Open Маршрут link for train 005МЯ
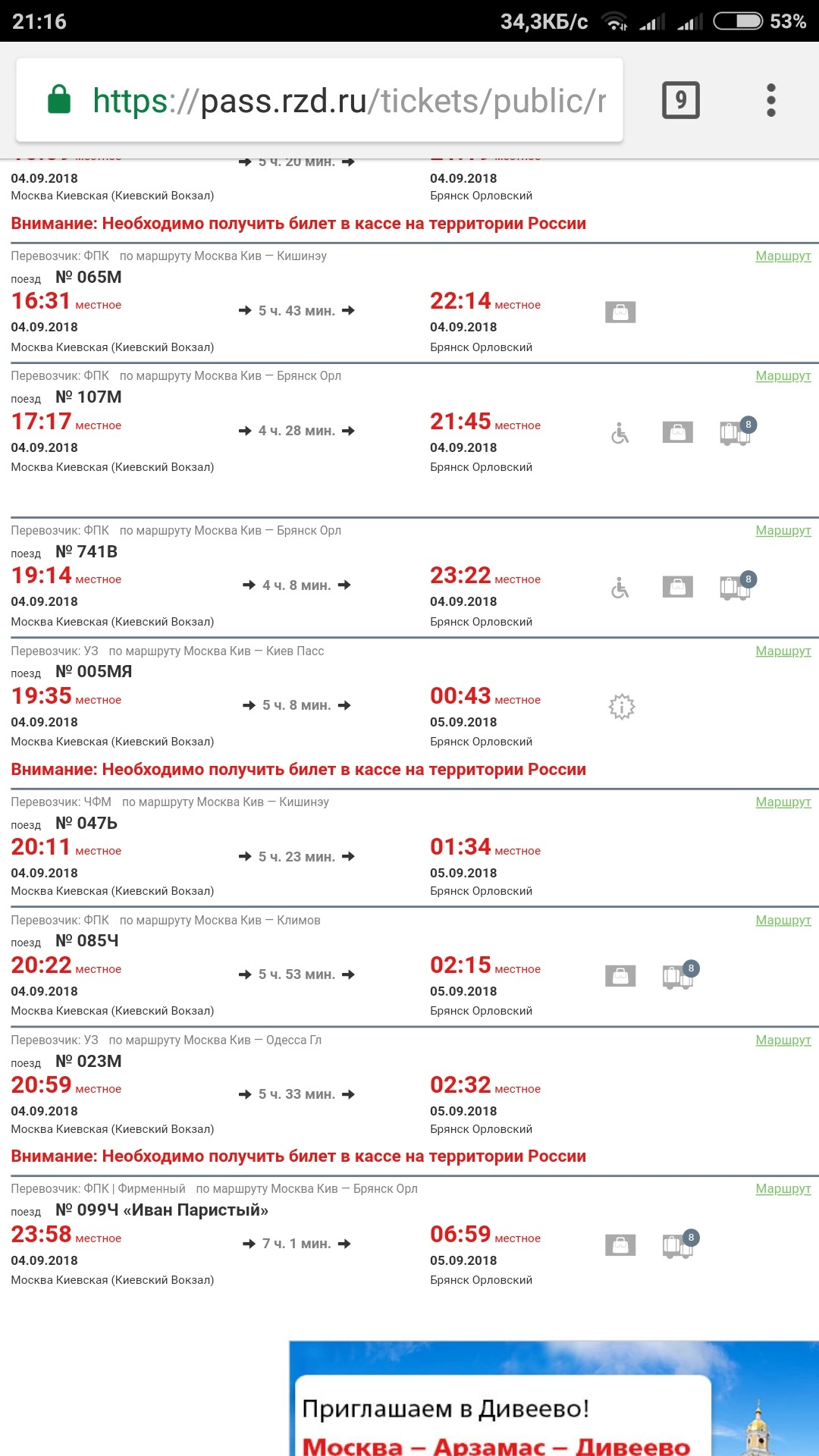Viewport: 819px width, 1456px height. click(x=783, y=651)
